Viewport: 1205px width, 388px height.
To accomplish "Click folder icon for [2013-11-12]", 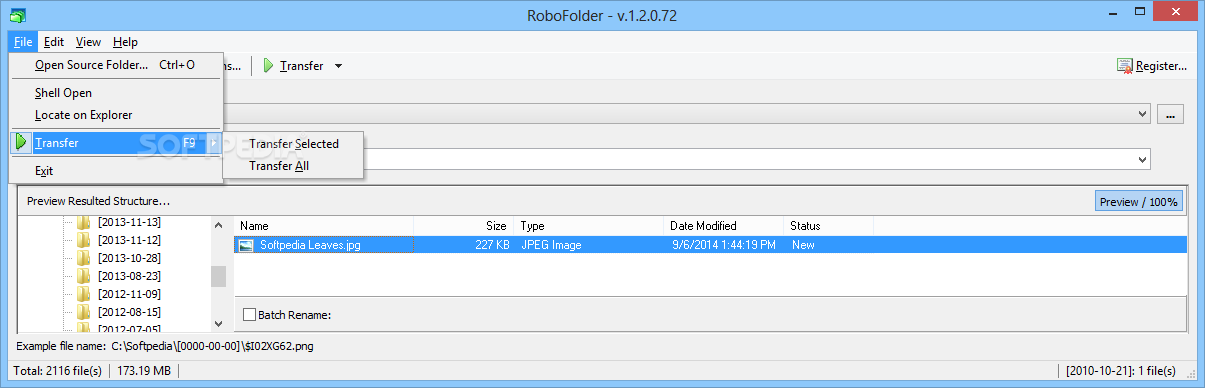I will 84,240.
